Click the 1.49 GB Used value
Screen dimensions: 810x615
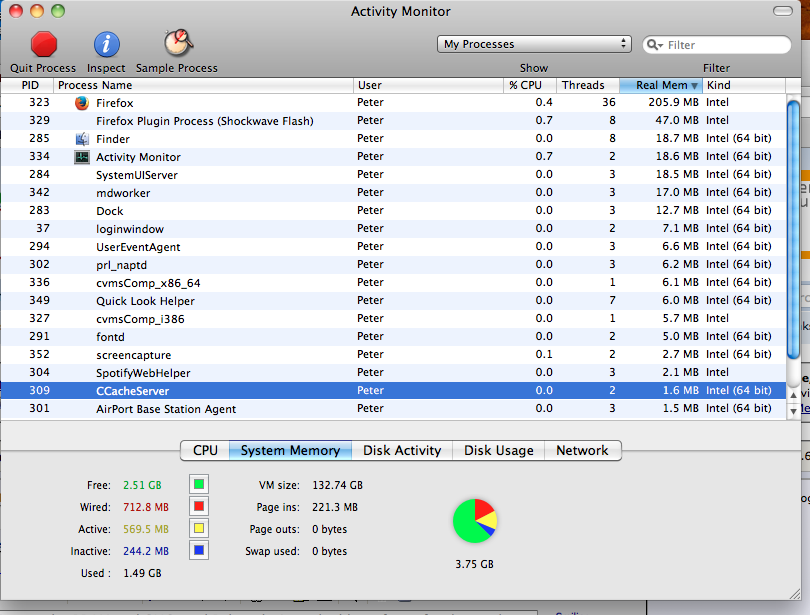(142, 573)
